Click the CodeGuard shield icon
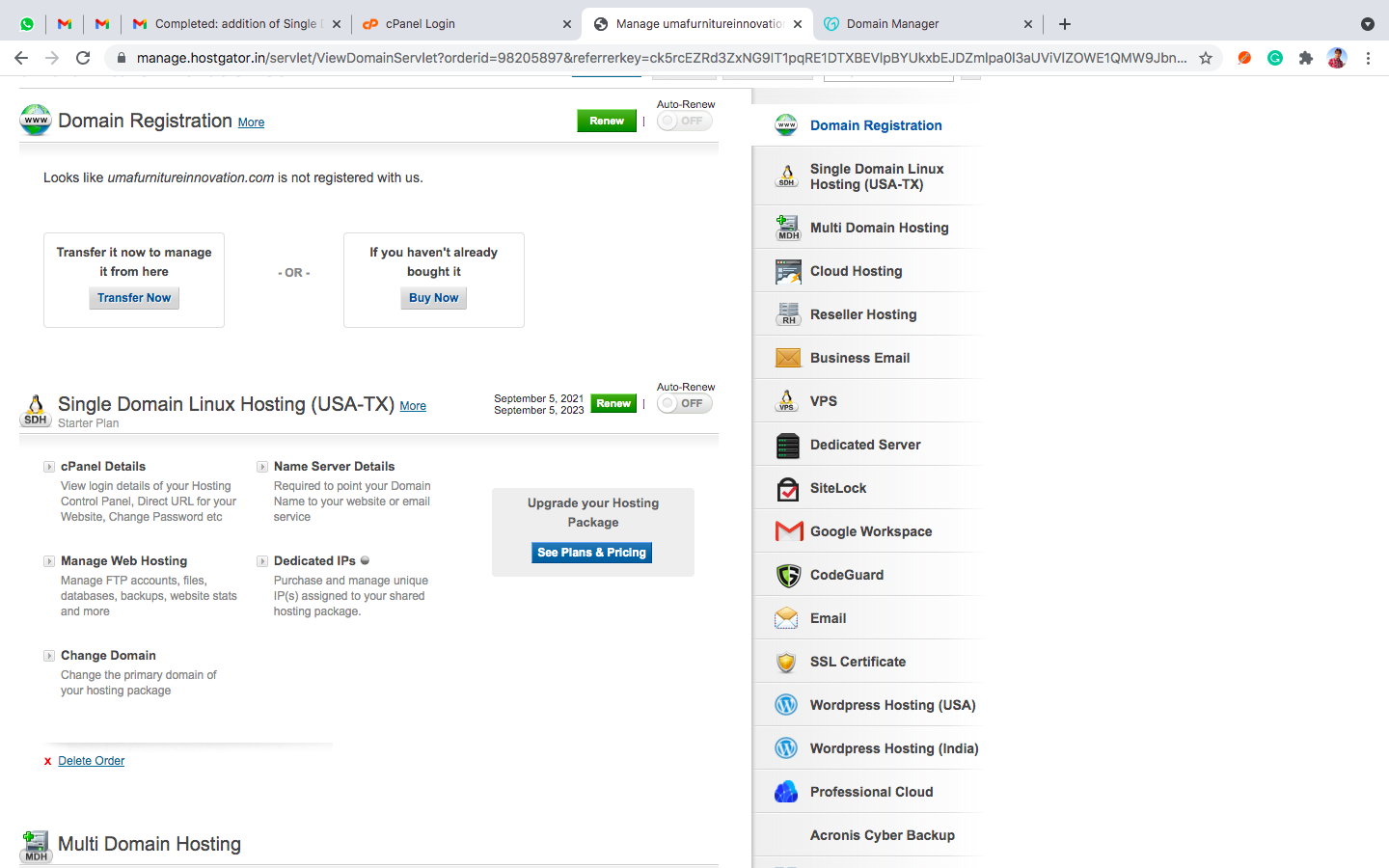 pos(788,575)
